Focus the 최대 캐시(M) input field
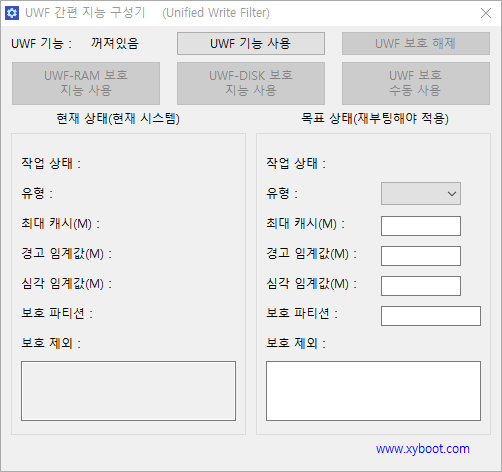 [x=421, y=226]
